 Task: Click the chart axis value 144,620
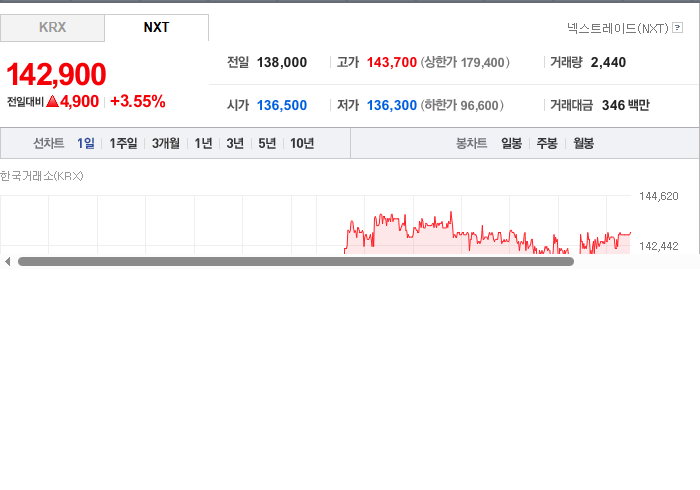658,196
